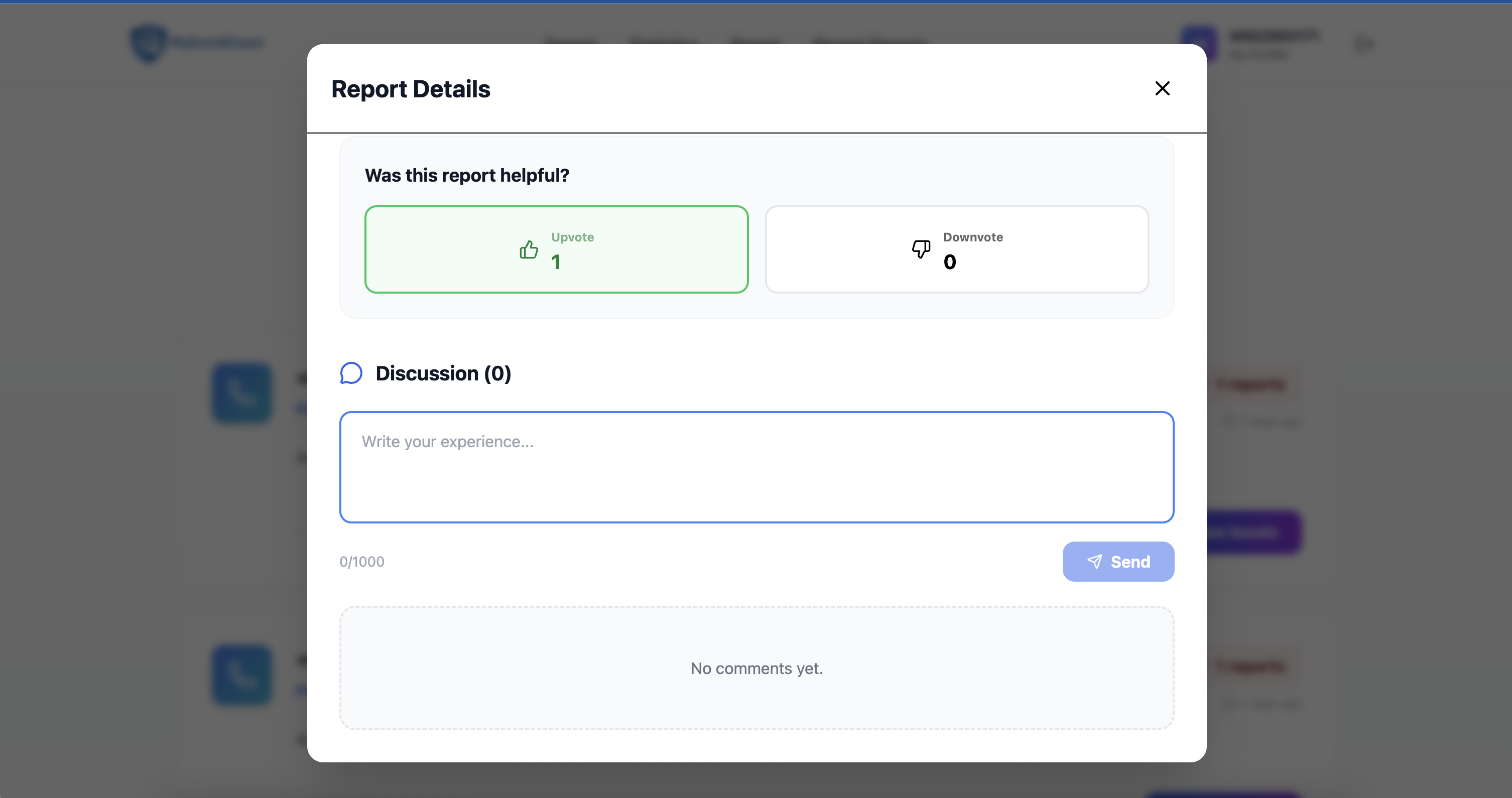This screenshot has height=798, width=1512.
Task: Click the upper blurred reports badge
Action: [x=1250, y=384]
